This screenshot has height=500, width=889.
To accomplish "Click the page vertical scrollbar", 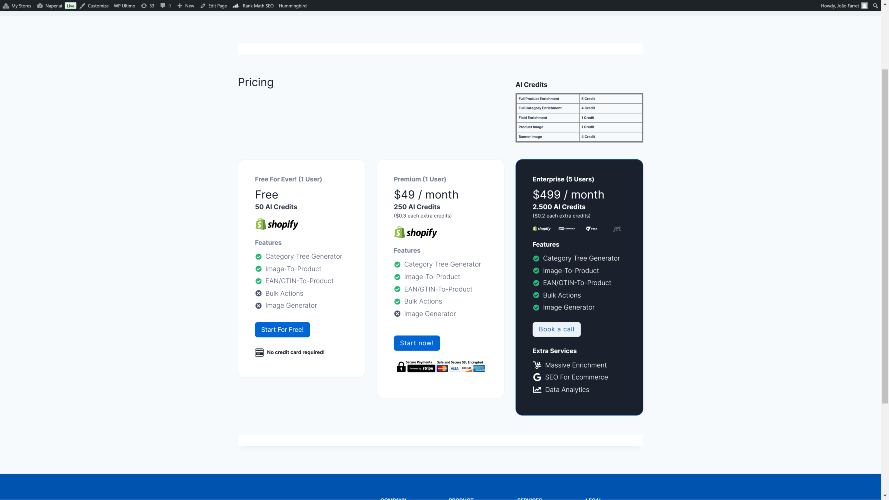I will [884, 235].
